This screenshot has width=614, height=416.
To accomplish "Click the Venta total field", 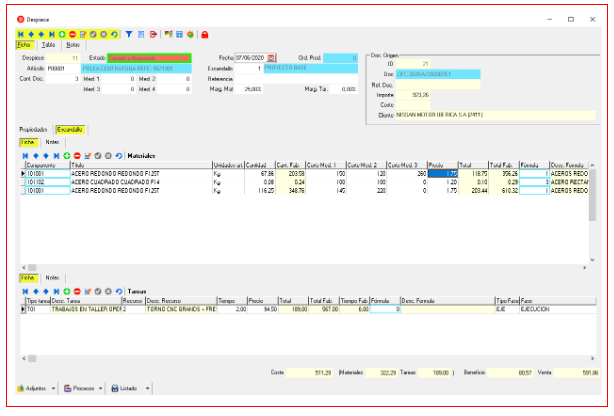I will click(576, 373).
